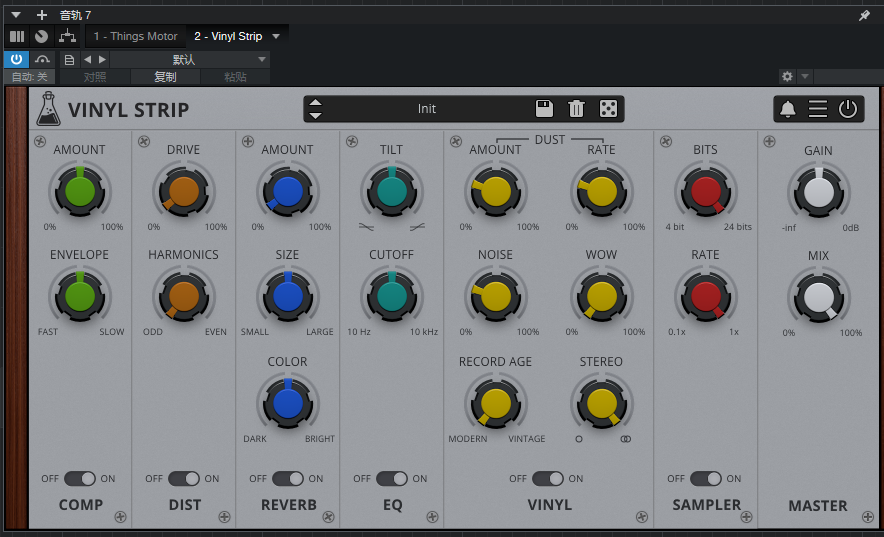Click the SAMPLER section top-left corner icon
Image resolution: width=884 pixels, height=537 pixels.
pyautogui.click(x=666, y=141)
